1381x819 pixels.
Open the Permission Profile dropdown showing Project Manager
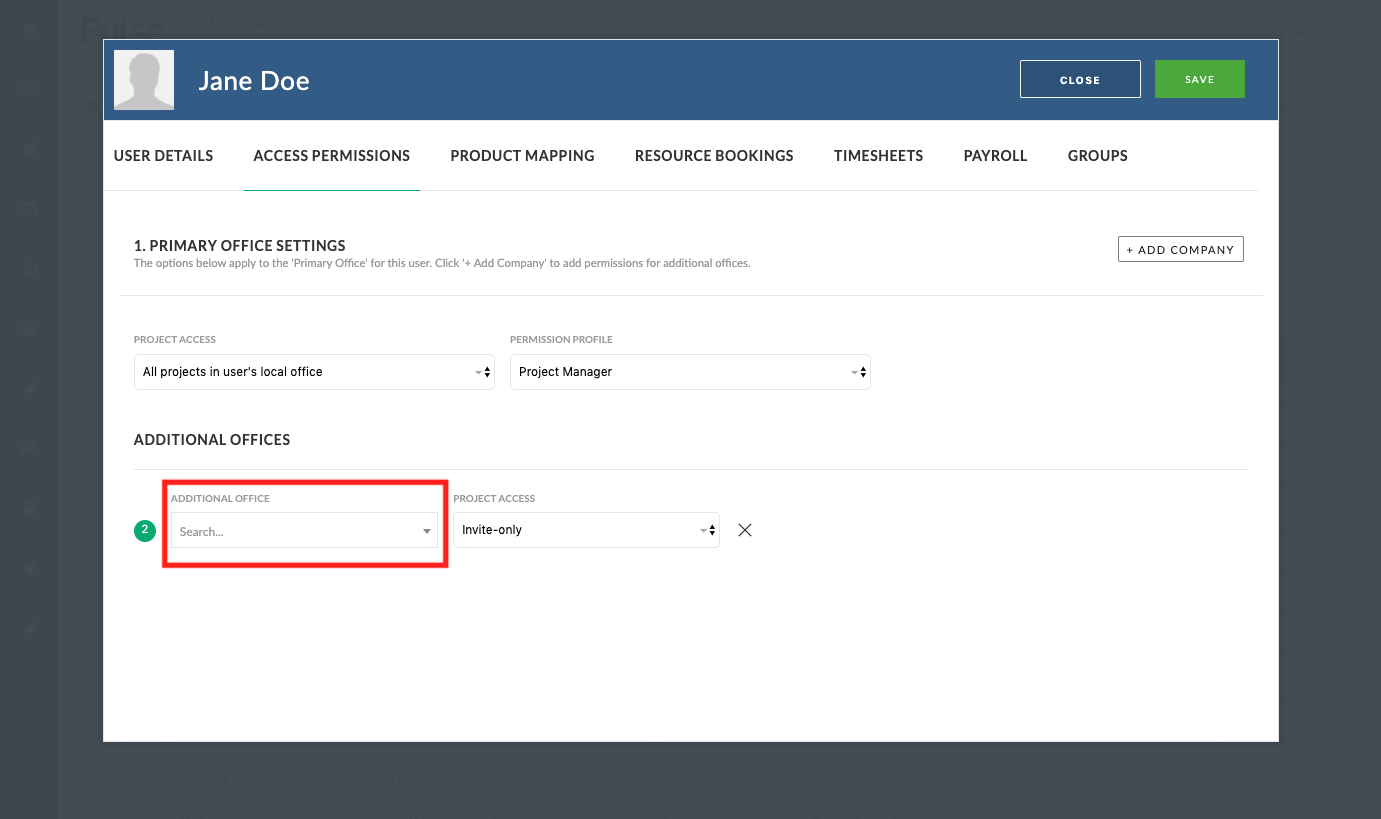pos(690,371)
